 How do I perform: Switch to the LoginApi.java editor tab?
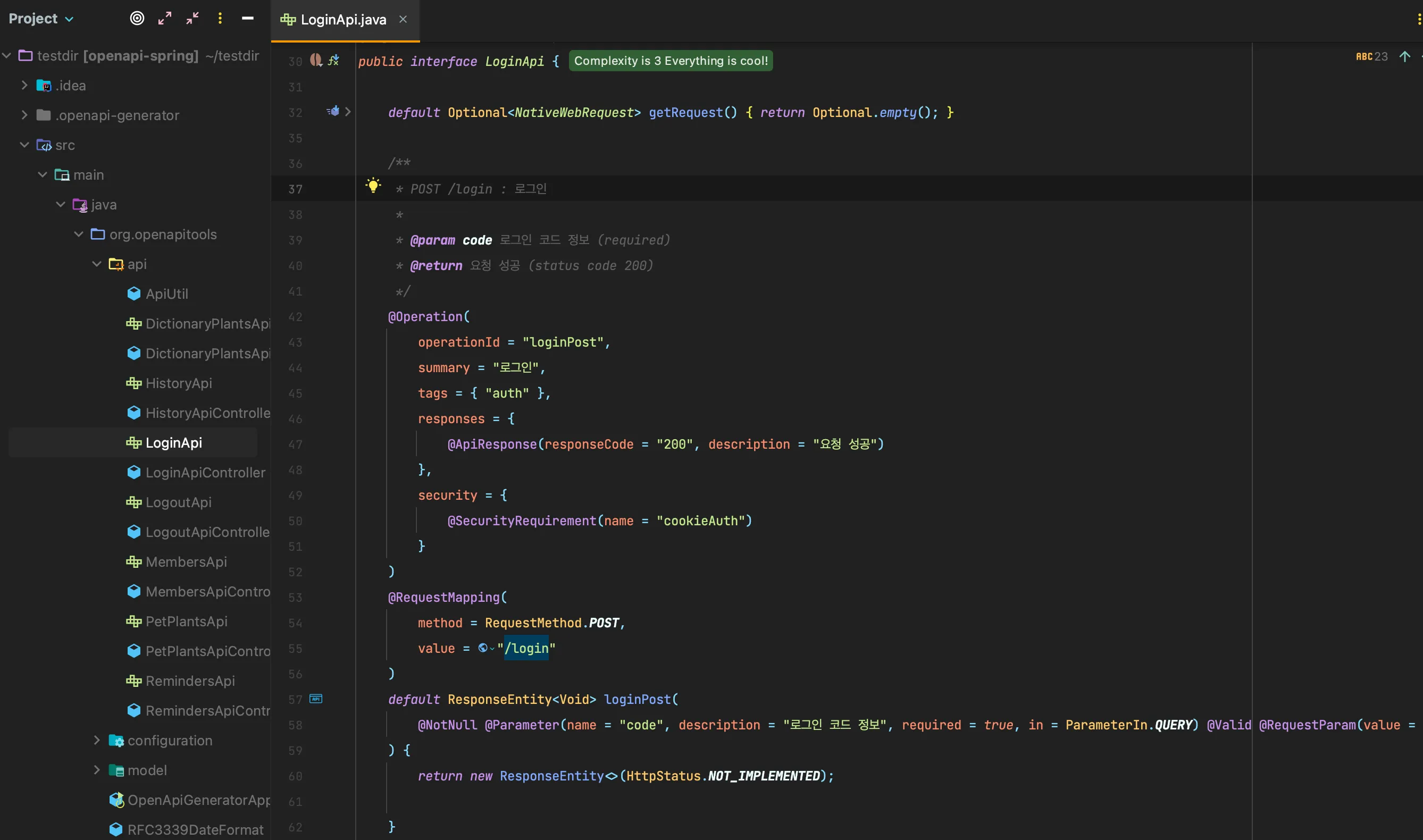coord(343,20)
